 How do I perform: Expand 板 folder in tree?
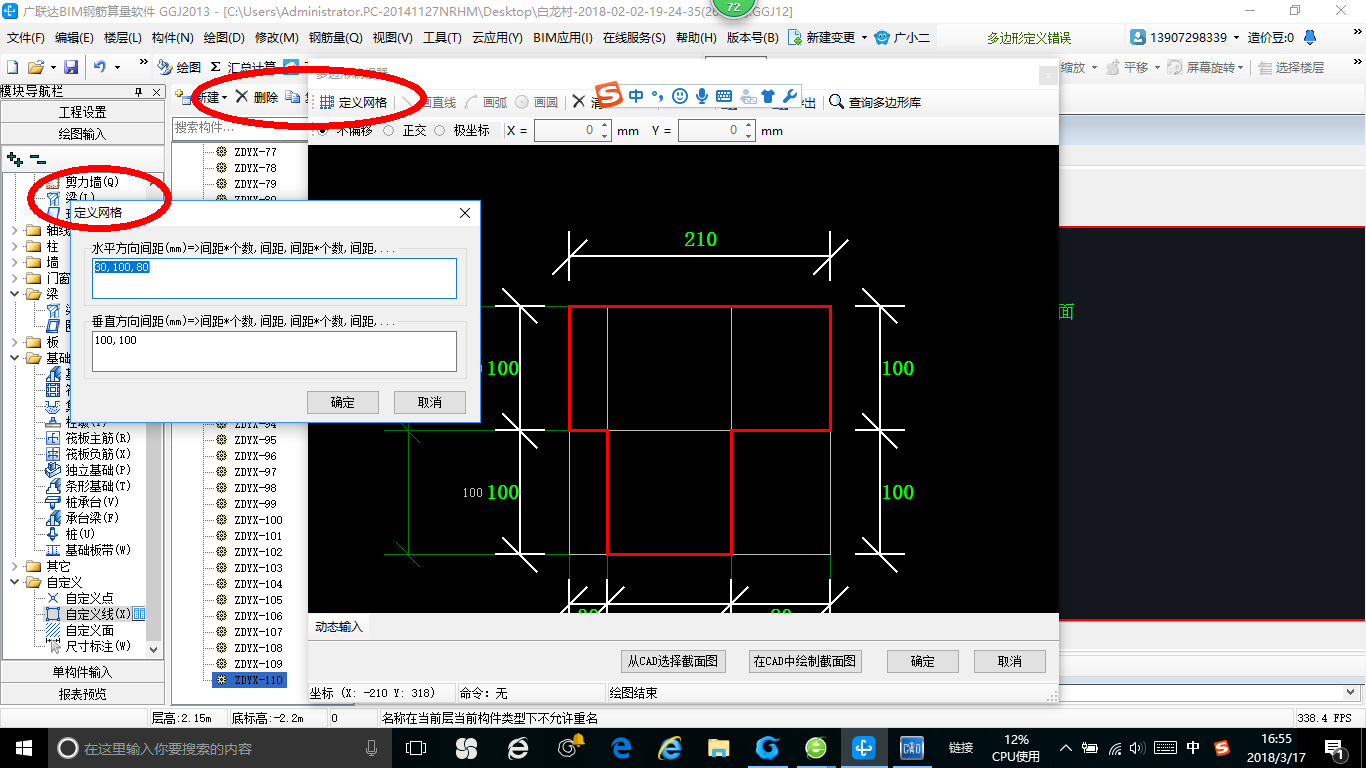[14, 342]
